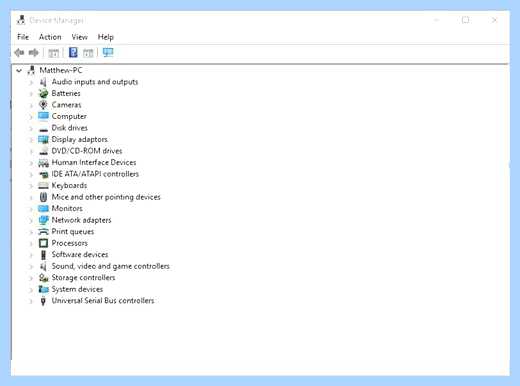
Task: Expand the Universal Serial Bus controllers category
Action: pyautogui.click(x=31, y=301)
